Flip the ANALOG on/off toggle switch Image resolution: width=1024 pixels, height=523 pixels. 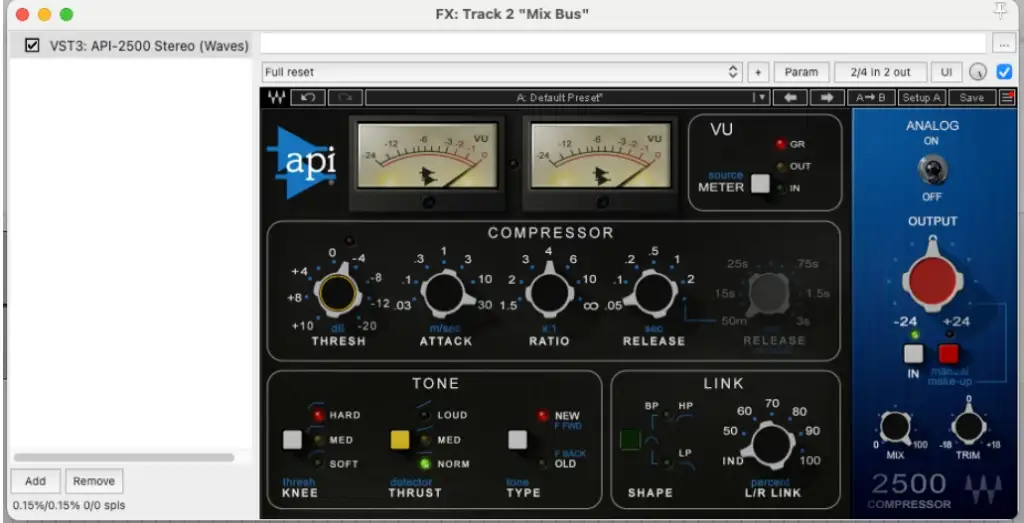point(932,170)
